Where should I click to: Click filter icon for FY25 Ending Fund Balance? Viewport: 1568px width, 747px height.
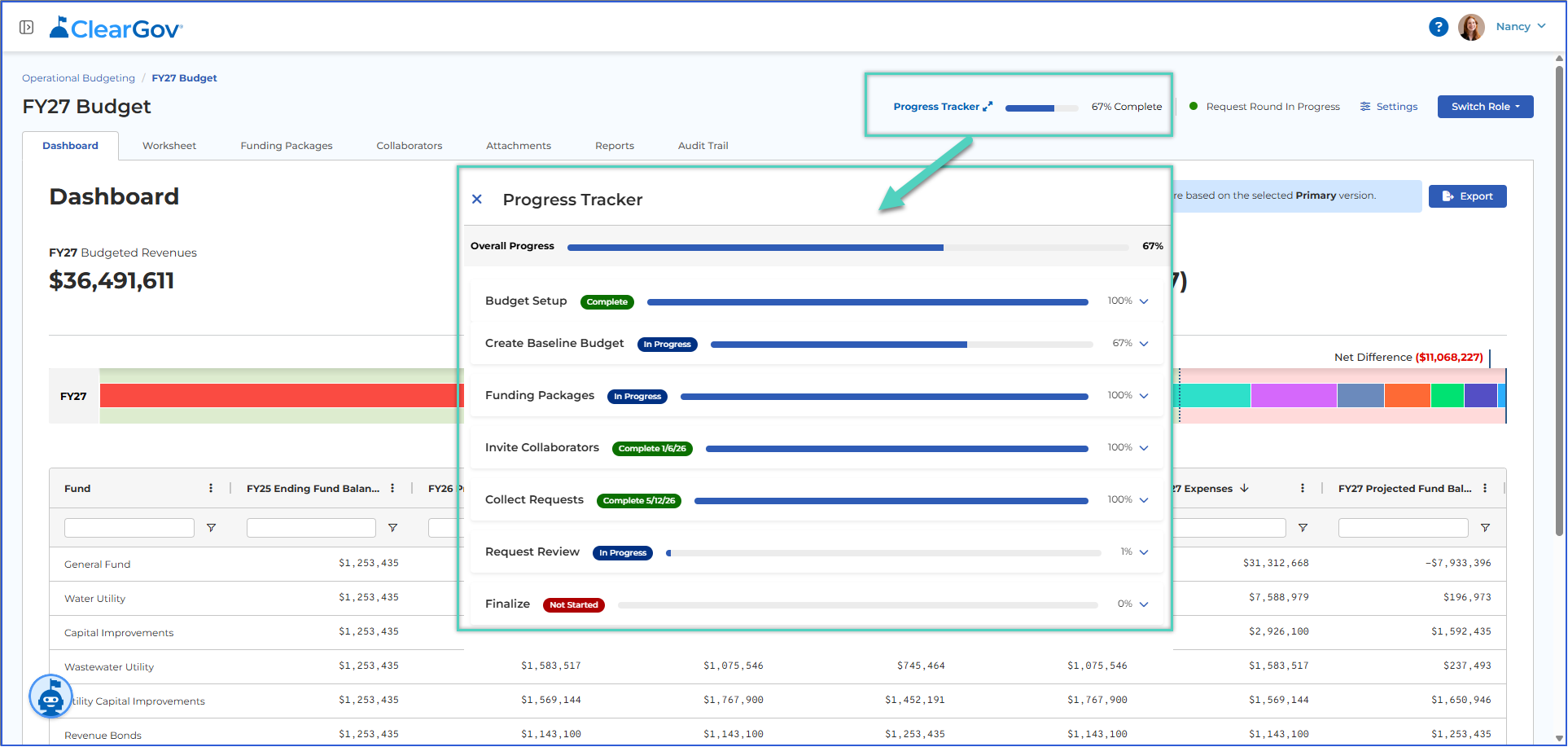[392, 528]
